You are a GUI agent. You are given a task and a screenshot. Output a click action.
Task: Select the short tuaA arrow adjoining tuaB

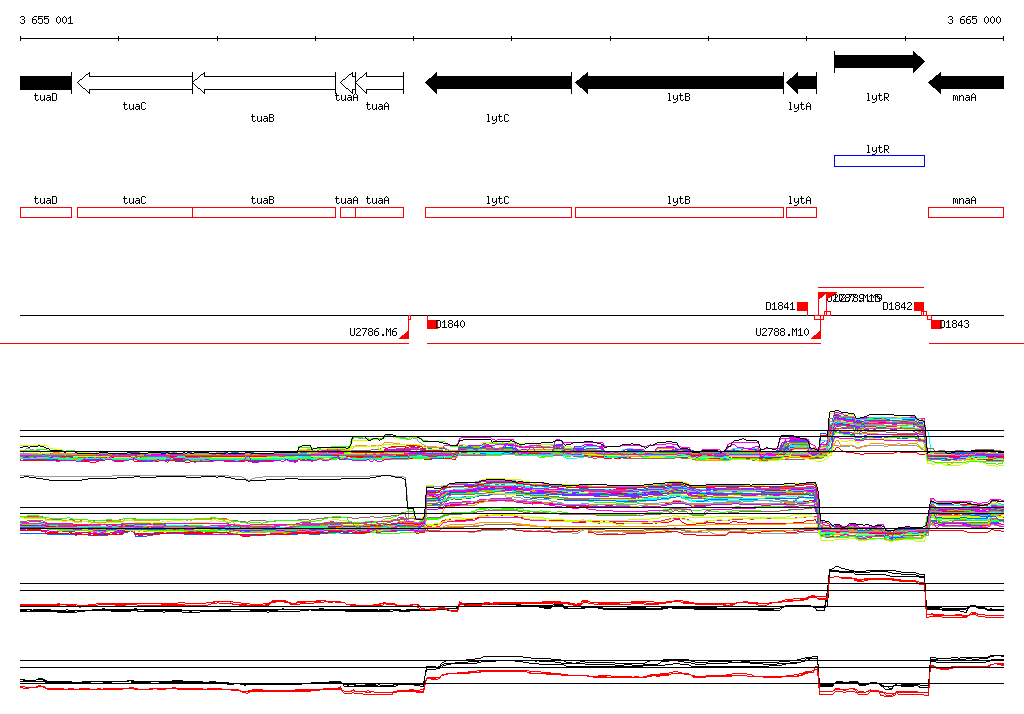click(347, 83)
